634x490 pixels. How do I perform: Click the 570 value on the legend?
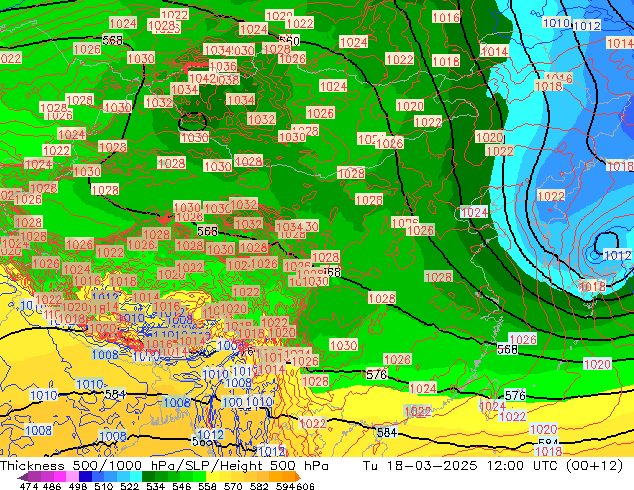[233, 486]
